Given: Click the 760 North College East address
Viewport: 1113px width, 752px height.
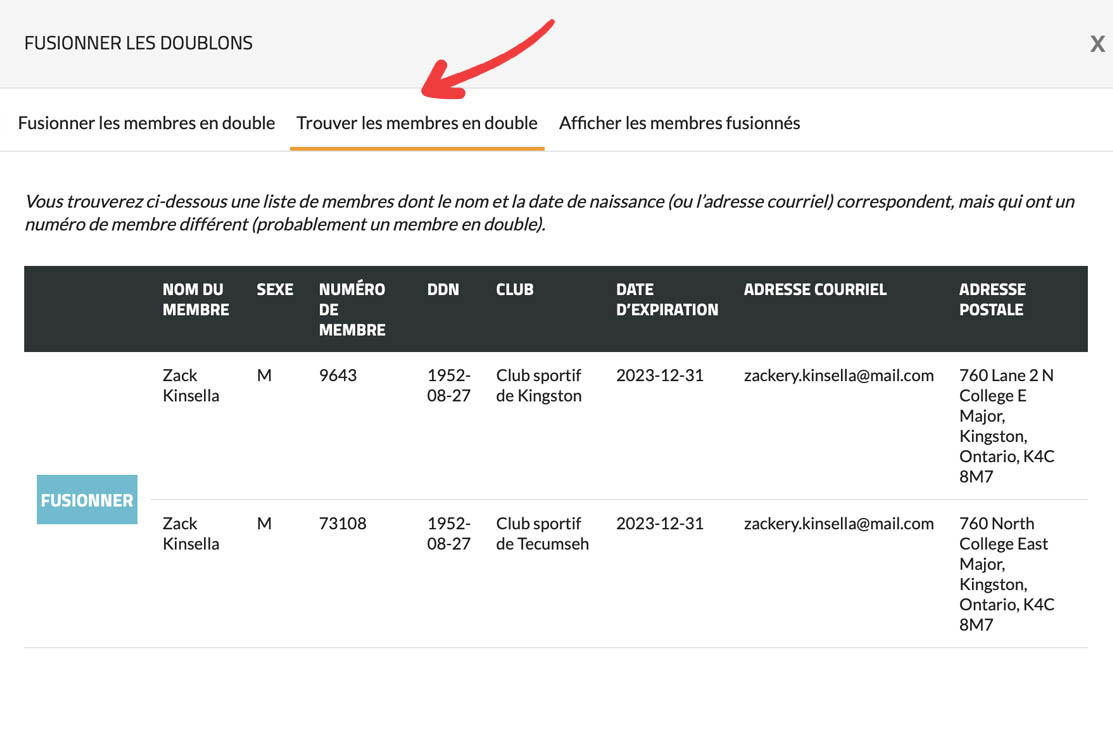Looking at the screenshot, I should pyautogui.click(x=1006, y=573).
